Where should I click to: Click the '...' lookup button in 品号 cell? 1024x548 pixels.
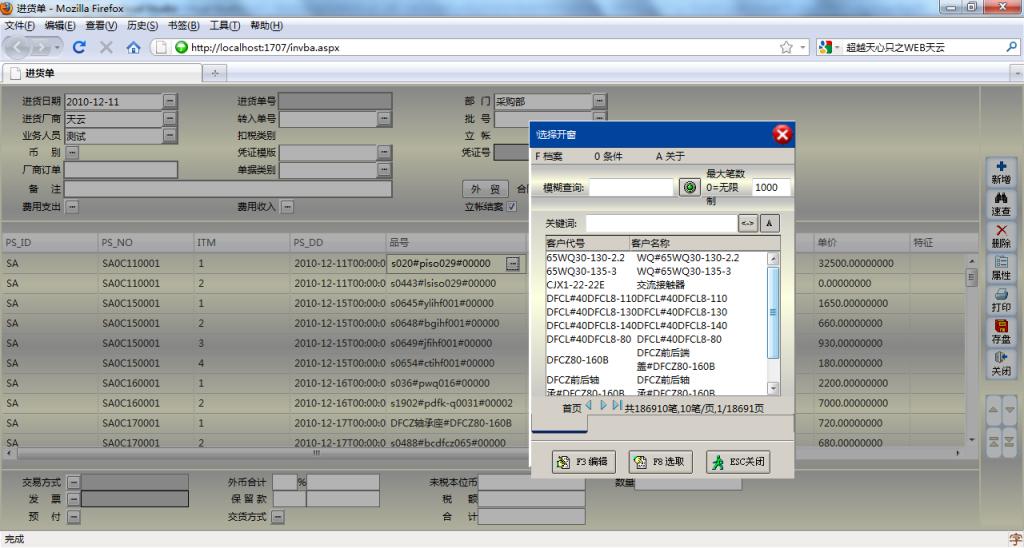coord(513,263)
